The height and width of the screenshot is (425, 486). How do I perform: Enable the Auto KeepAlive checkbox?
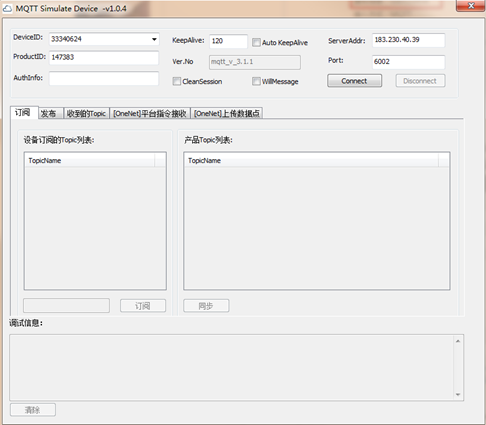click(x=256, y=42)
